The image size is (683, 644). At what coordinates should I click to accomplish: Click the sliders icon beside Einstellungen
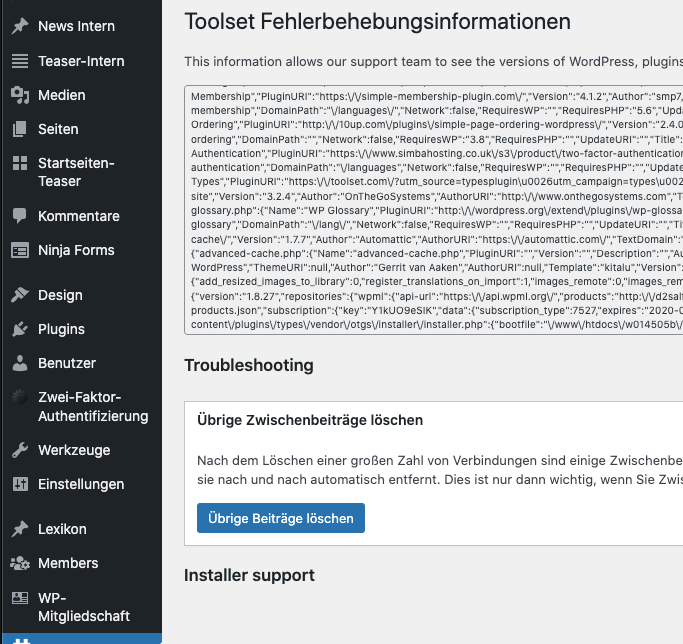[x=20, y=484]
